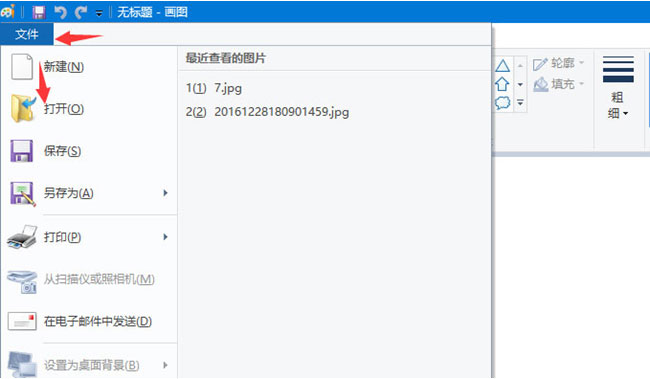Click the Paint application icon in title bar
Screen dimensions: 650x379
(x=8, y=12)
